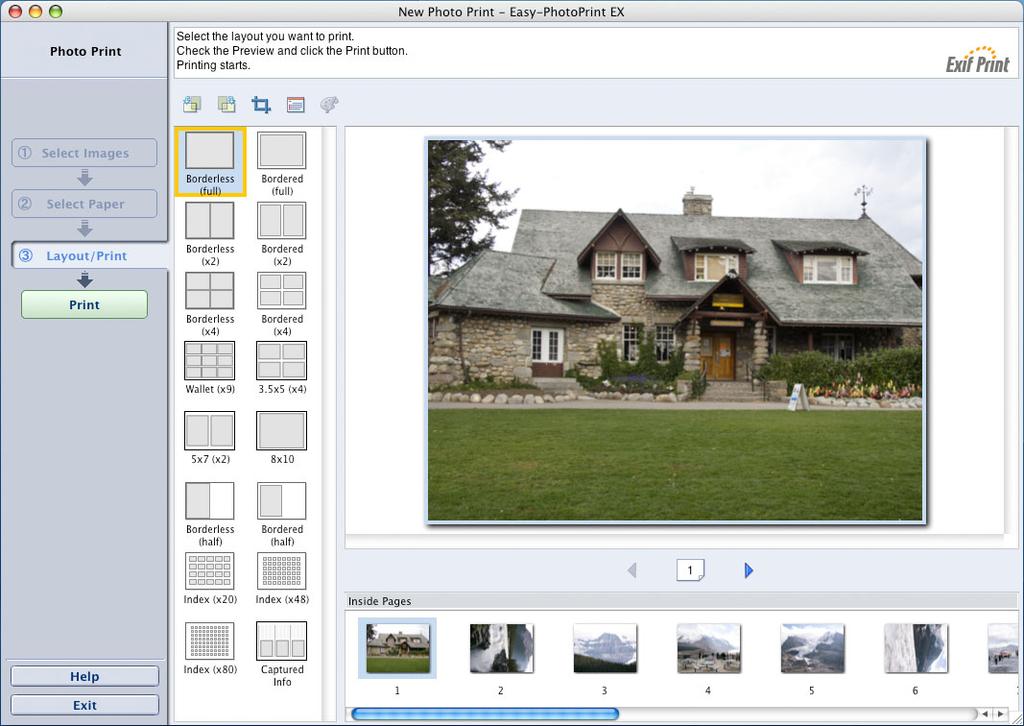The width and height of the screenshot is (1024, 726).
Task: Click the Inside Pages scroll-right arrow
Action: (x=1001, y=714)
